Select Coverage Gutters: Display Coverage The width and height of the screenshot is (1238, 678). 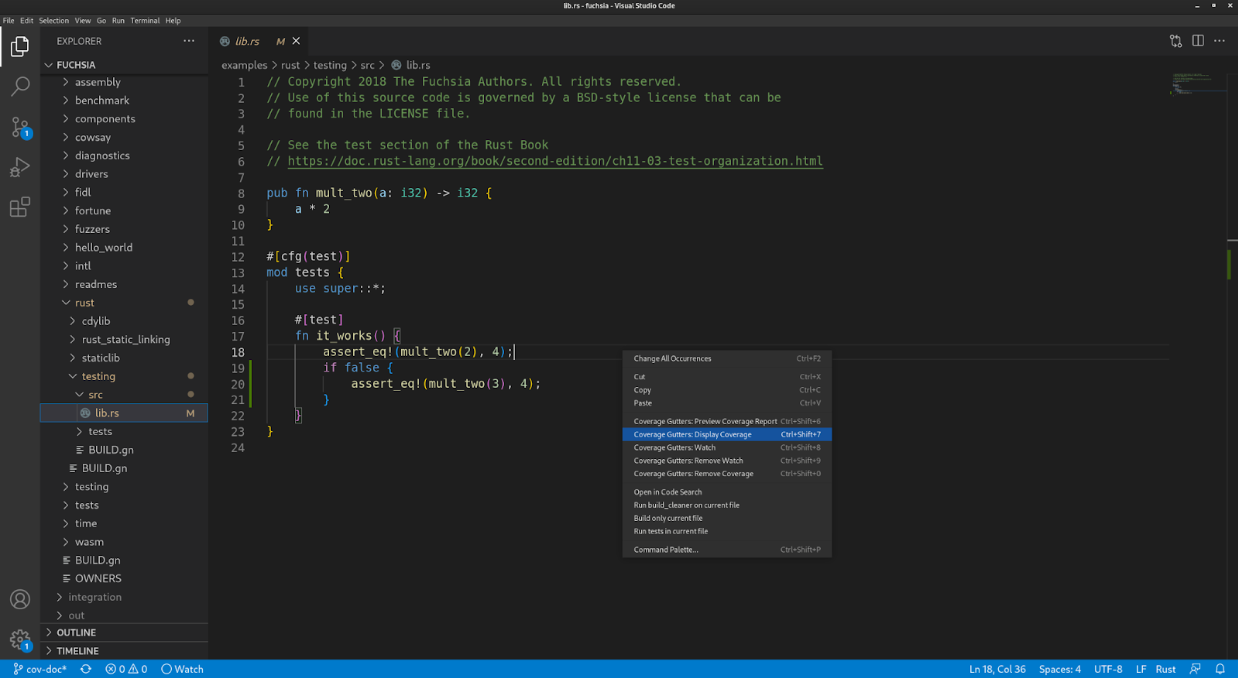[692, 435]
